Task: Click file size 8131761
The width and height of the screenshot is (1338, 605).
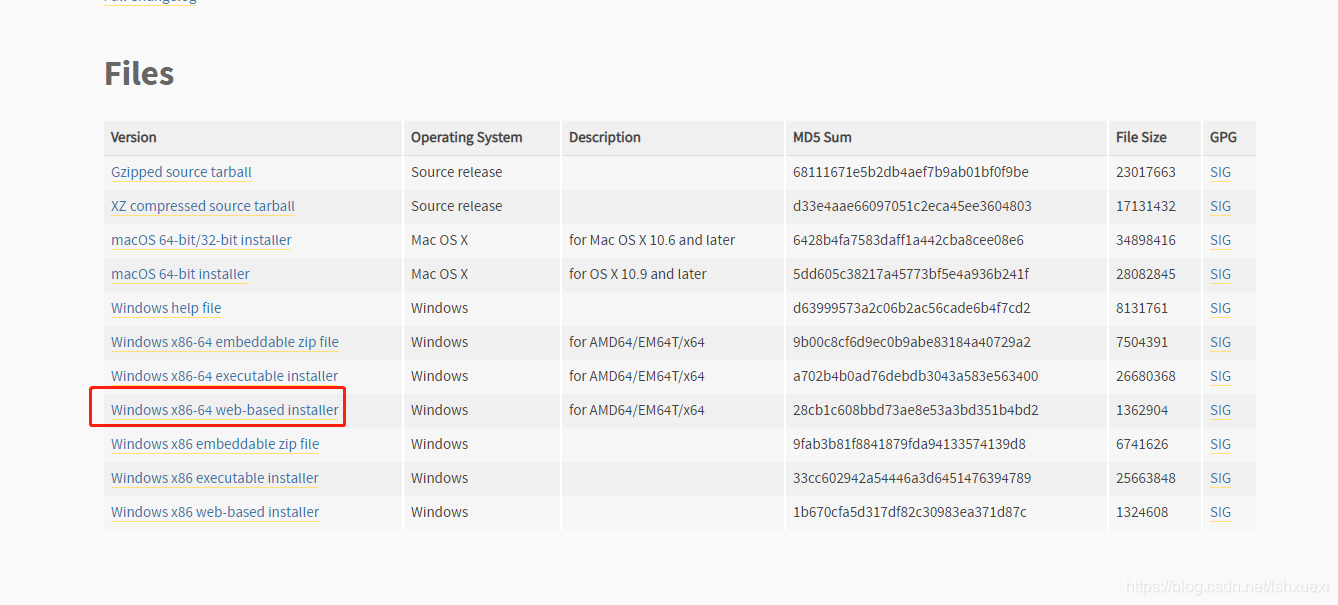Action: point(1142,308)
